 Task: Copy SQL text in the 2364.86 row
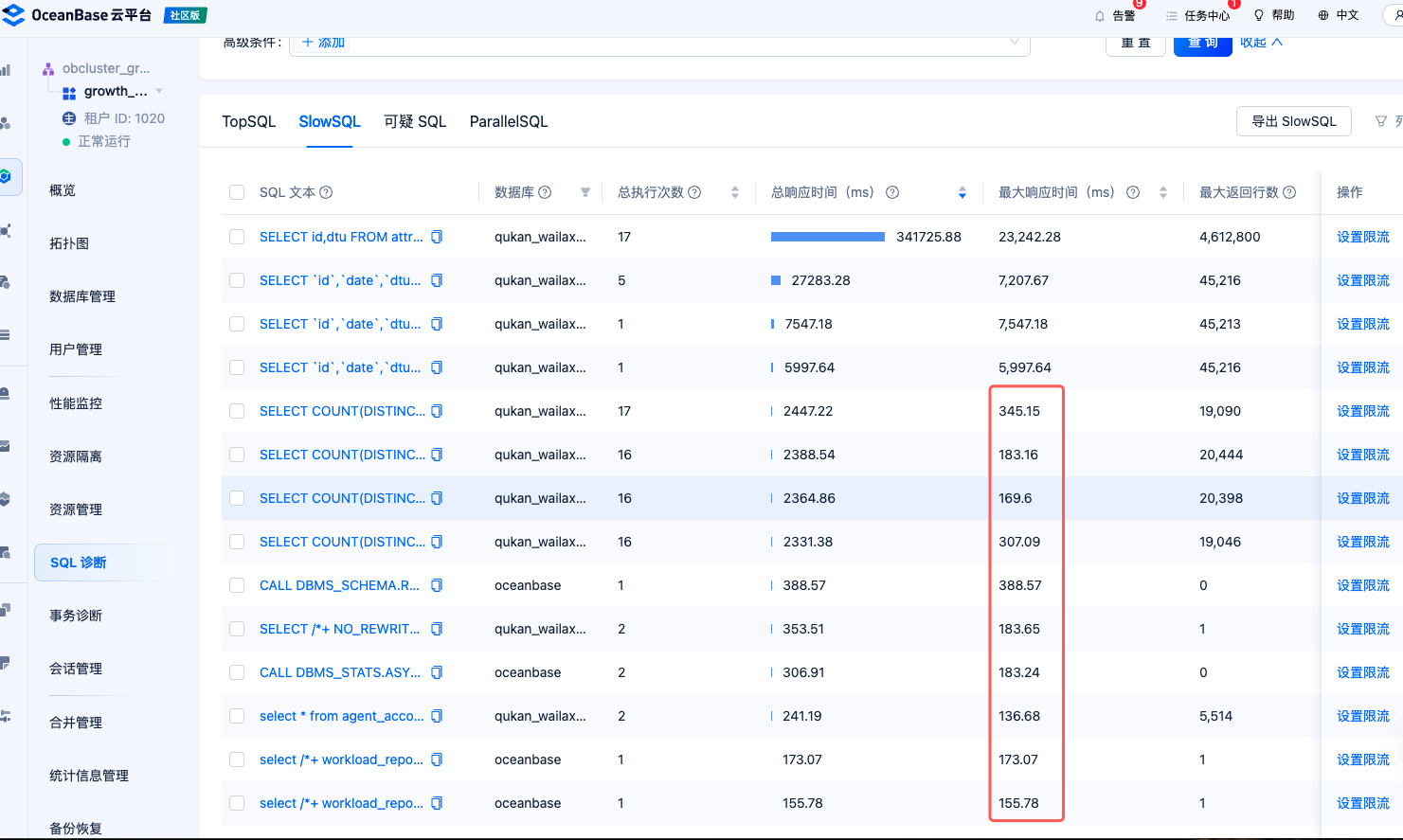click(437, 498)
